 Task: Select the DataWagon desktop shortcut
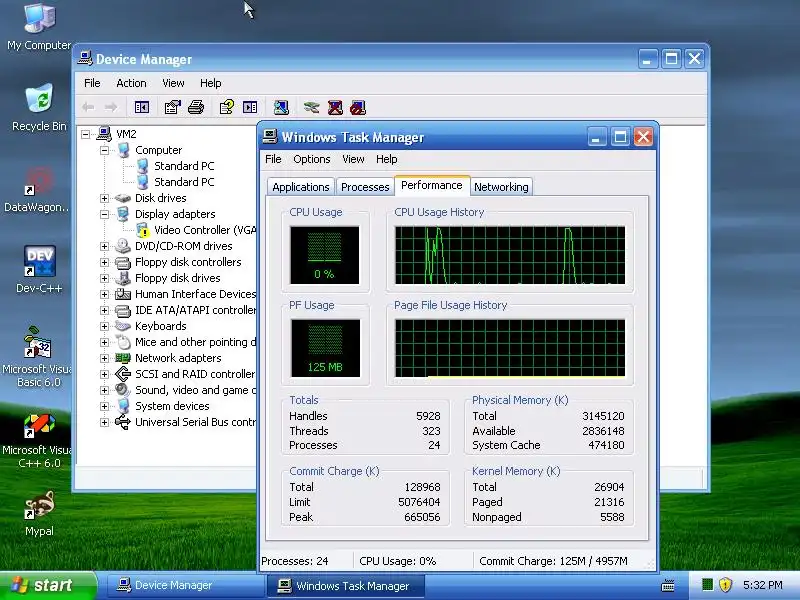[x=37, y=189]
